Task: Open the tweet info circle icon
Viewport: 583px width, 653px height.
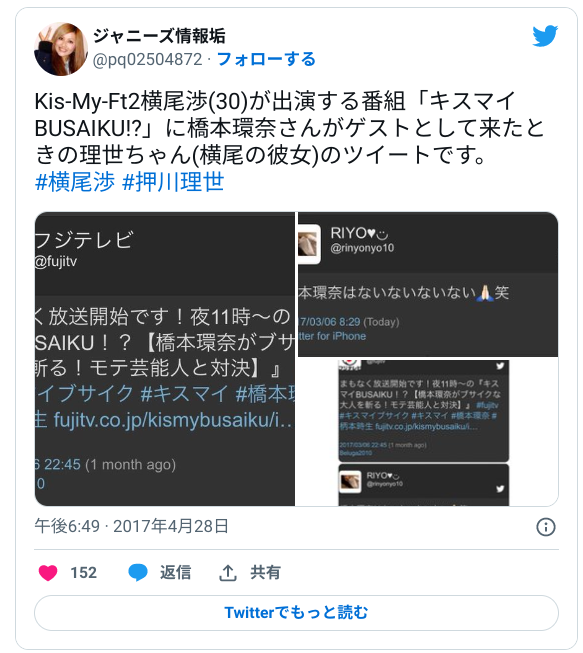Action: [546, 527]
